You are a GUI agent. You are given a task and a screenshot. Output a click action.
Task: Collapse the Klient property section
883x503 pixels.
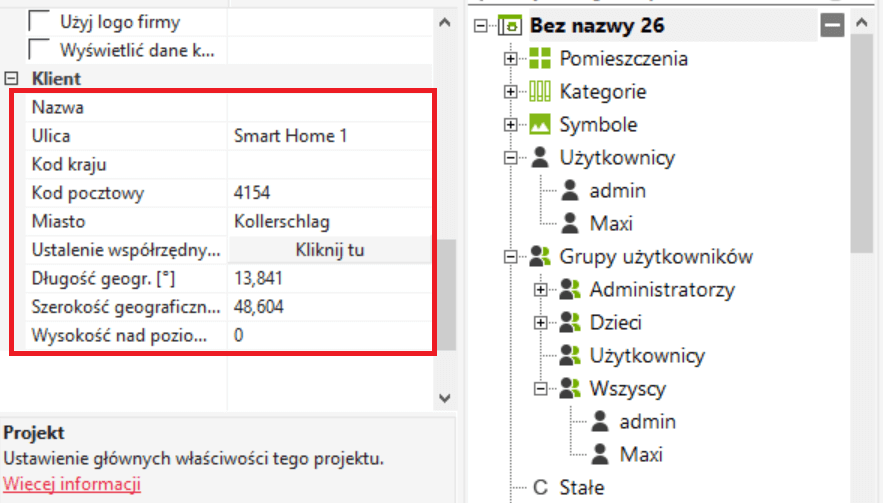click(x=13, y=78)
